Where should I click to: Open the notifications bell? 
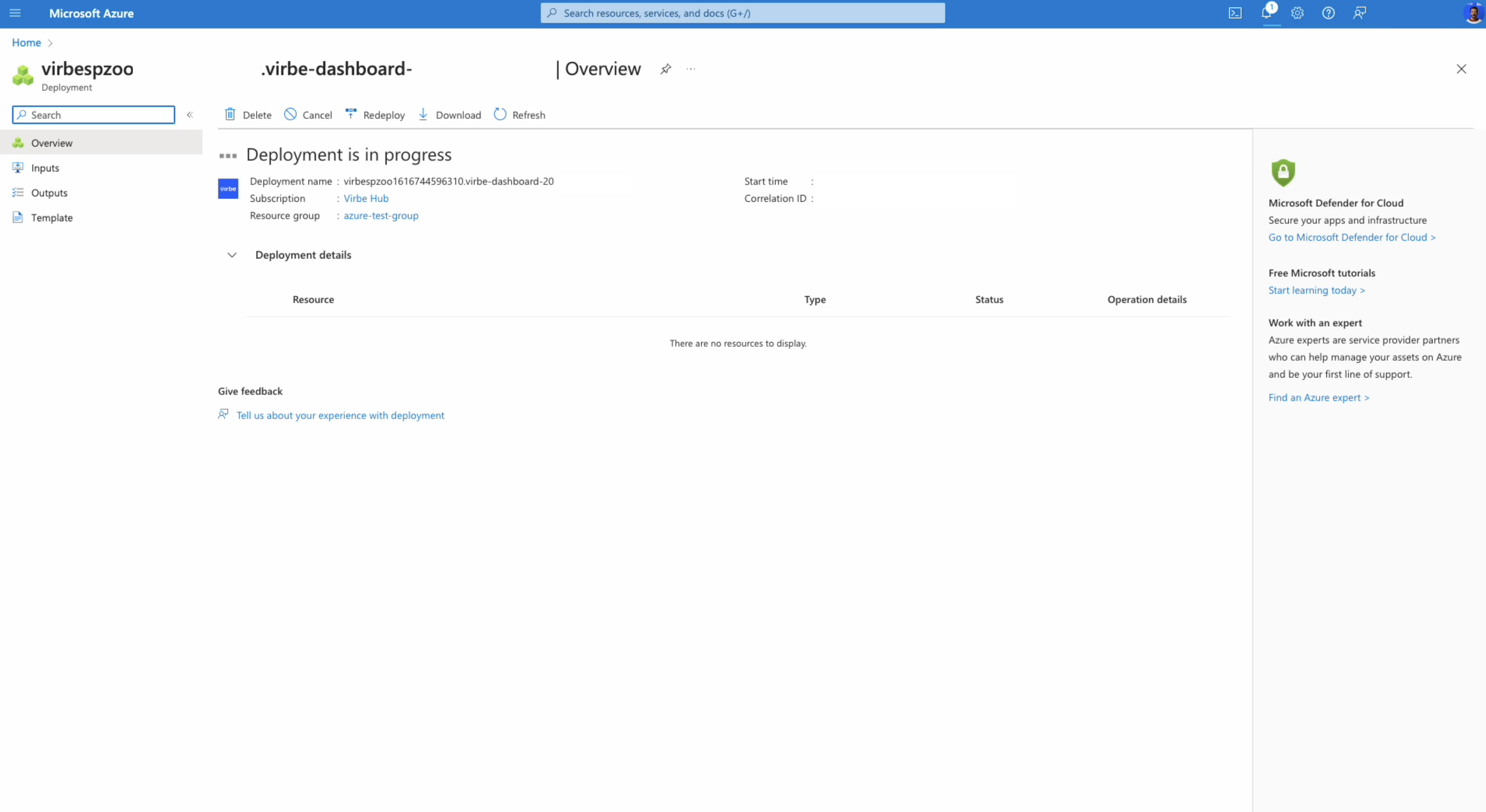pos(1267,13)
